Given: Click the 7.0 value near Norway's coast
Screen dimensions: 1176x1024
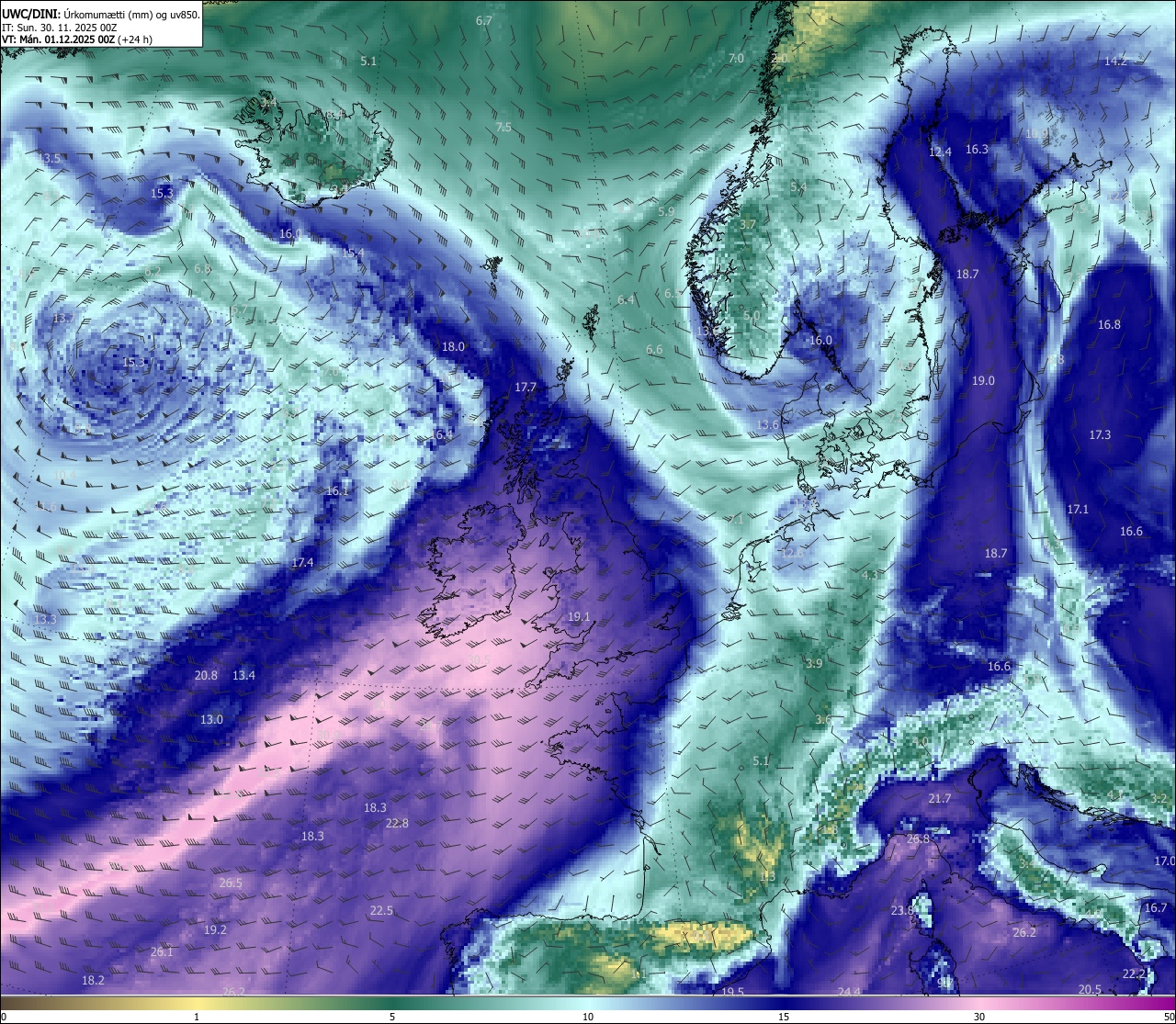Looking at the screenshot, I should (x=736, y=58).
